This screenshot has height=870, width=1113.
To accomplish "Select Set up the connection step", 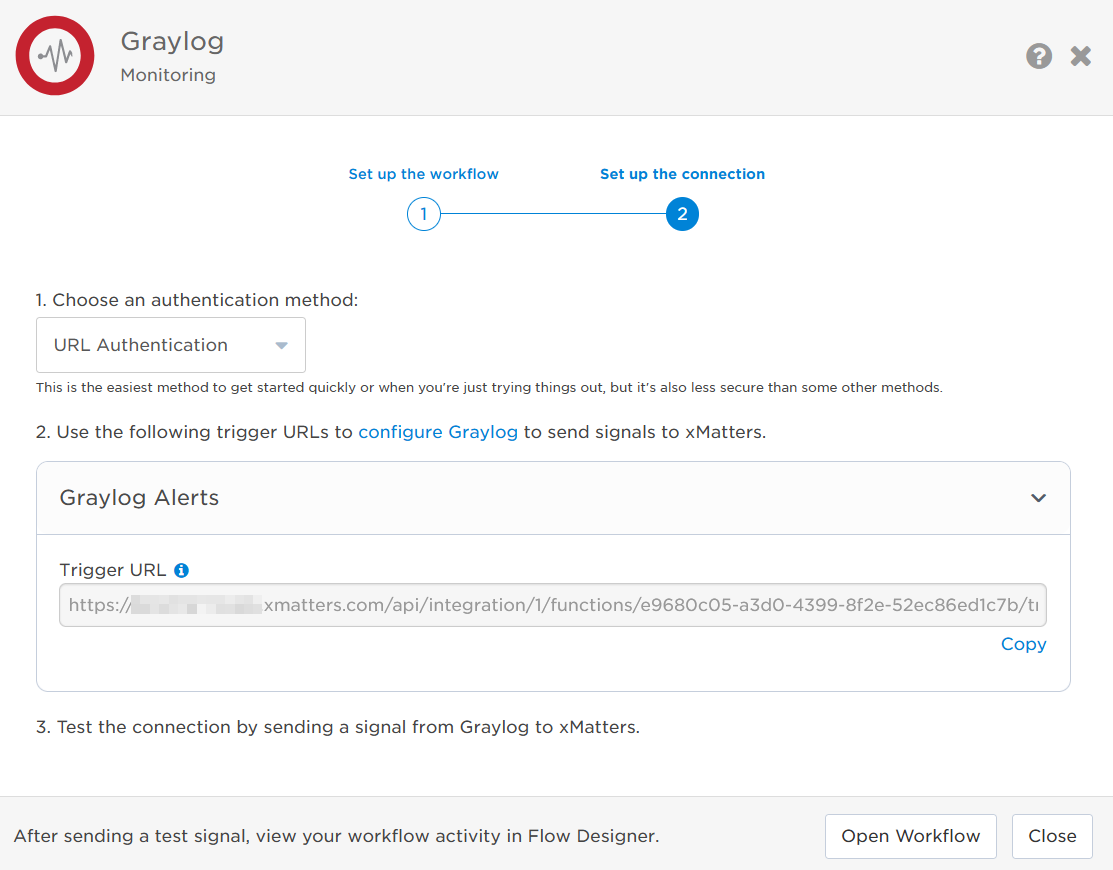I will click(682, 174).
